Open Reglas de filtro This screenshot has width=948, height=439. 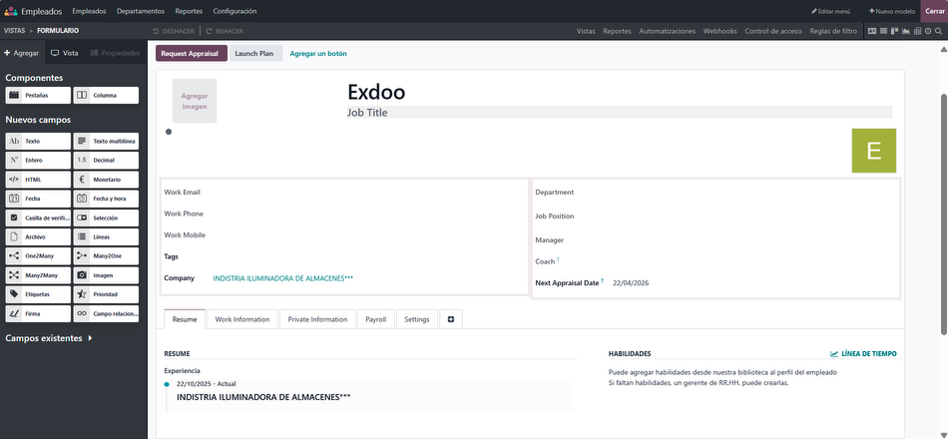[833, 31]
